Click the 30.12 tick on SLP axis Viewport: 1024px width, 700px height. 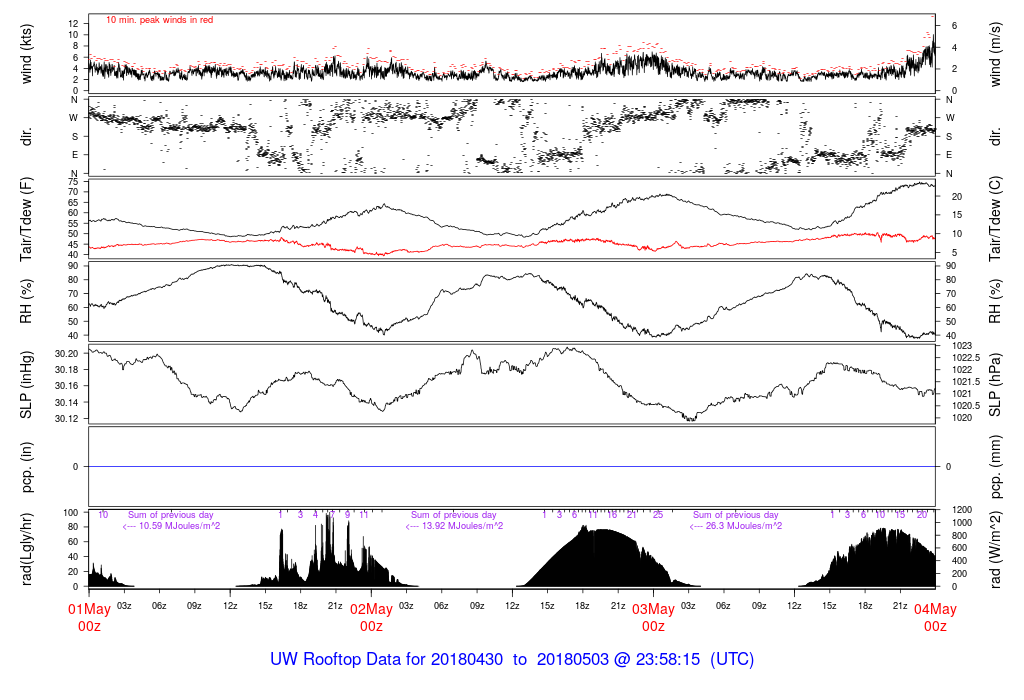point(67,419)
